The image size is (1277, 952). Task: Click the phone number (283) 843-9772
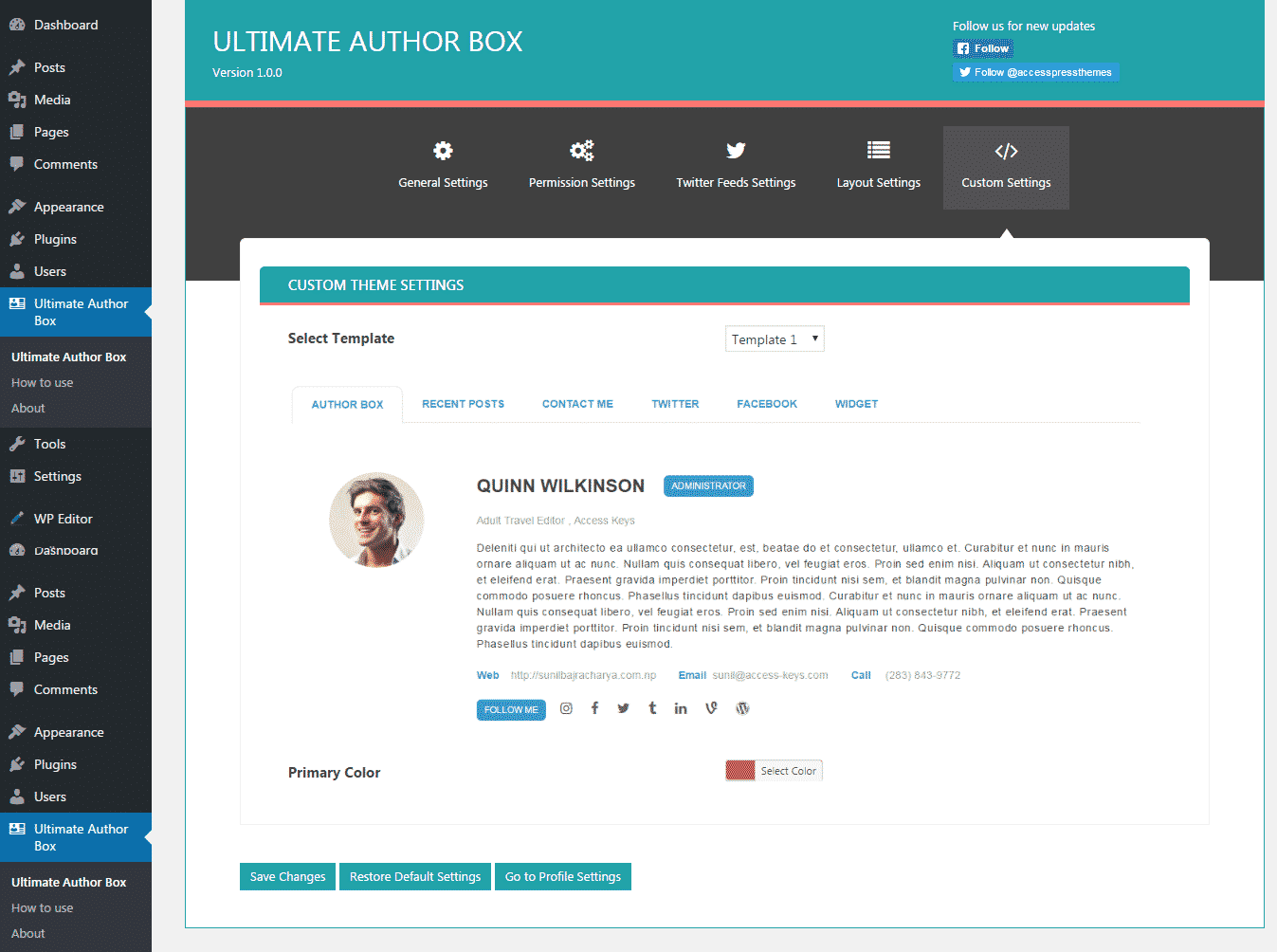pos(922,675)
